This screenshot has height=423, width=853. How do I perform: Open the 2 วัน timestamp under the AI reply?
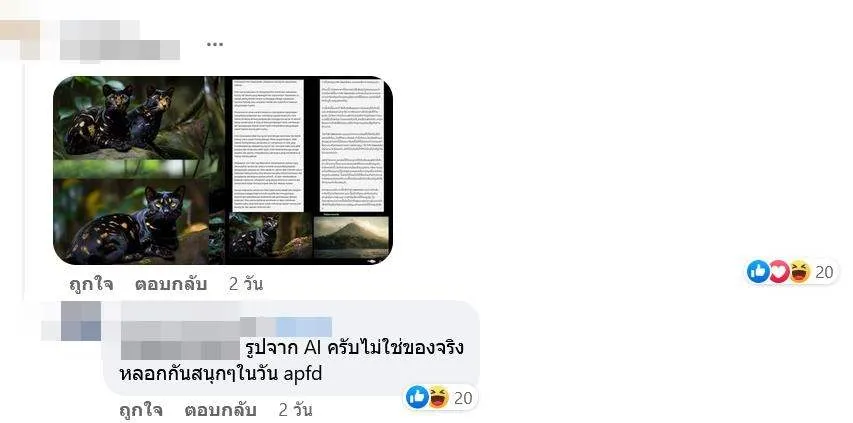[295, 410]
